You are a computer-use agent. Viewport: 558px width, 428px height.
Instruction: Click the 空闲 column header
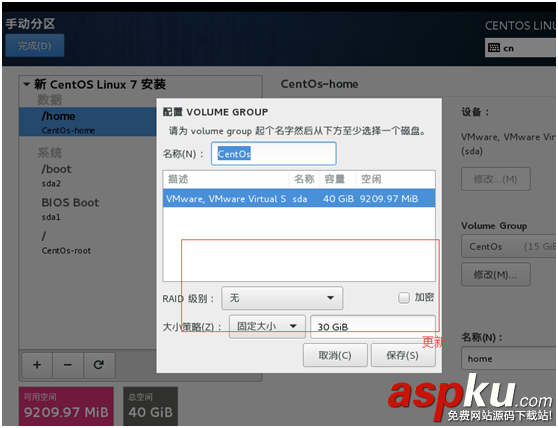pos(395,179)
